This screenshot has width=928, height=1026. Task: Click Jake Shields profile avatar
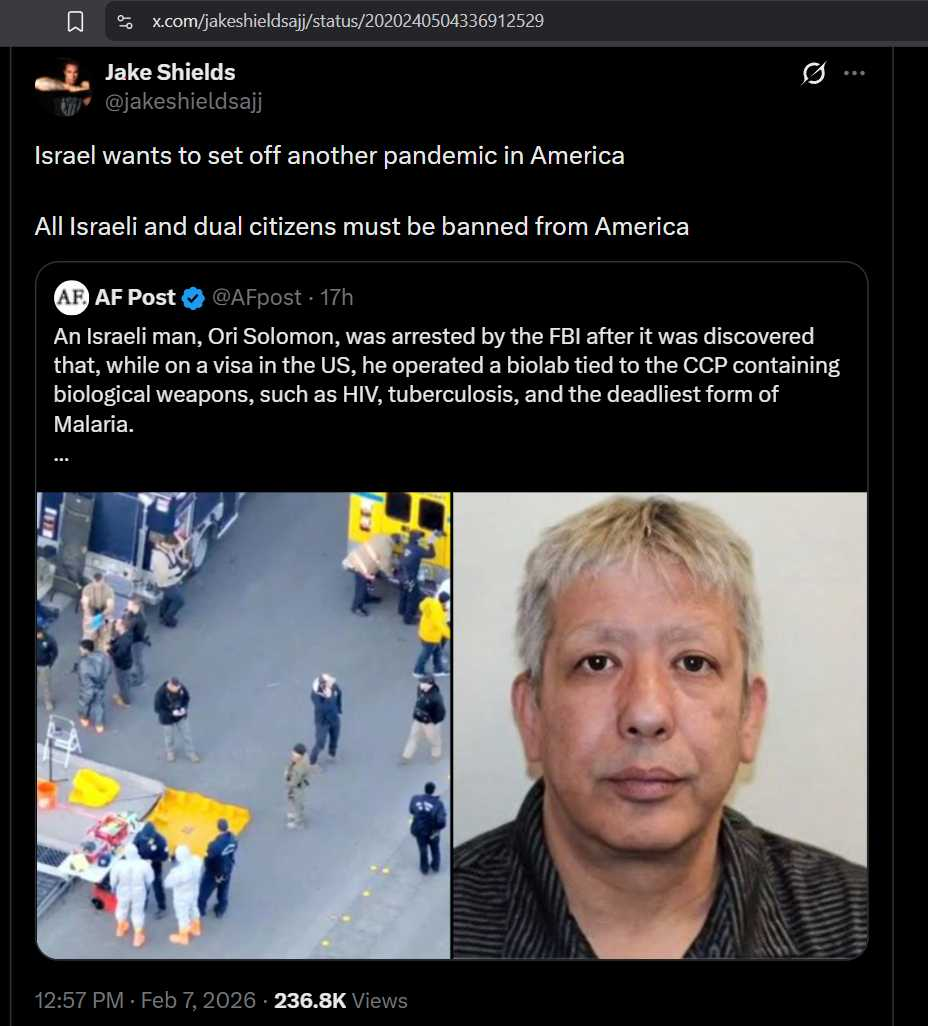[63, 87]
